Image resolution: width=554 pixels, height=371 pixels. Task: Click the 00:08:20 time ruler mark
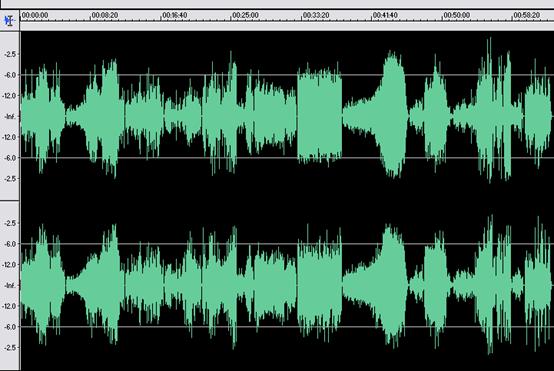pos(105,15)
